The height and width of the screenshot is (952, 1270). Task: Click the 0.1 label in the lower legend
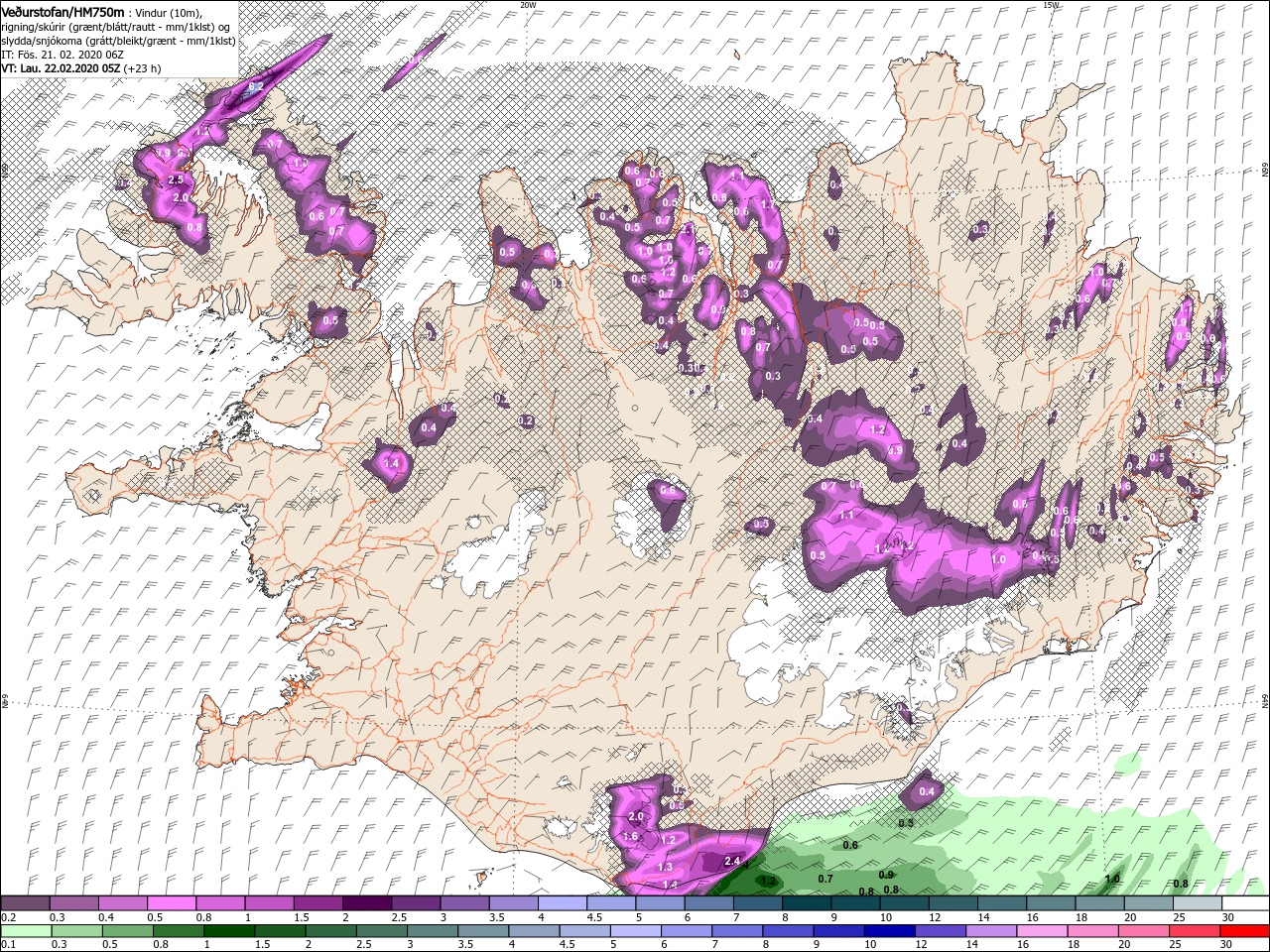point(10,944)
